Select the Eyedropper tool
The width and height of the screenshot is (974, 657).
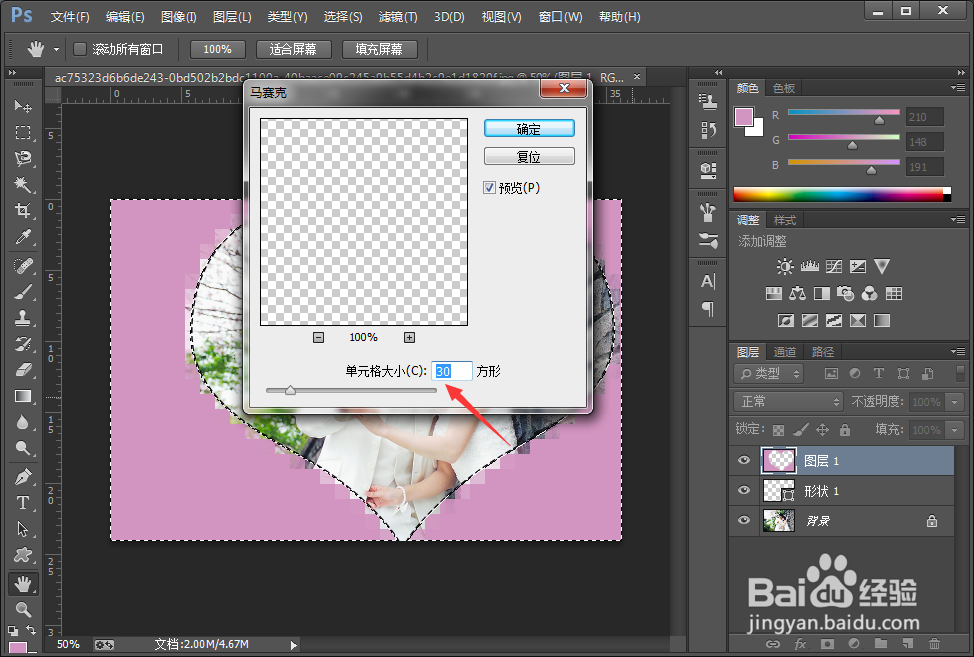tap(23, 237)
